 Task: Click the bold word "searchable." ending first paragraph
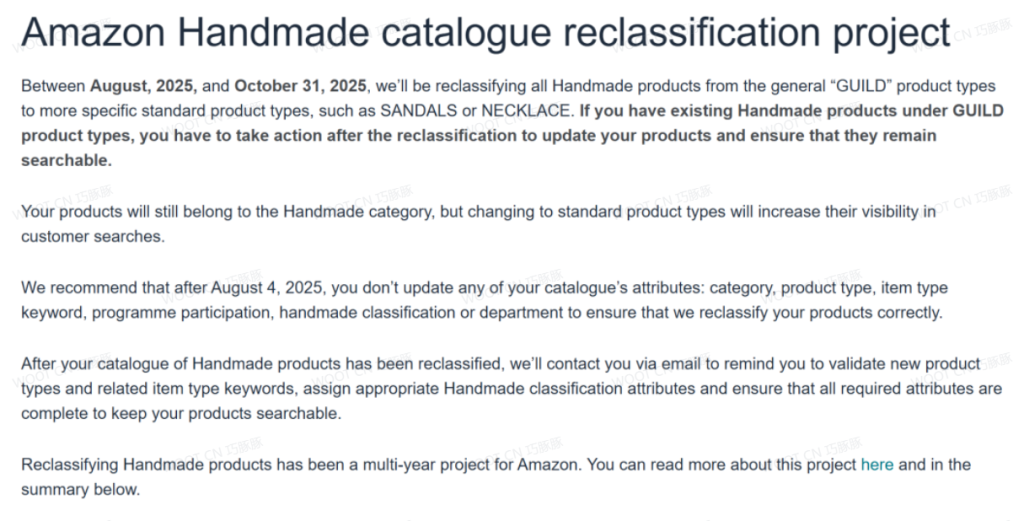[66, 160]
